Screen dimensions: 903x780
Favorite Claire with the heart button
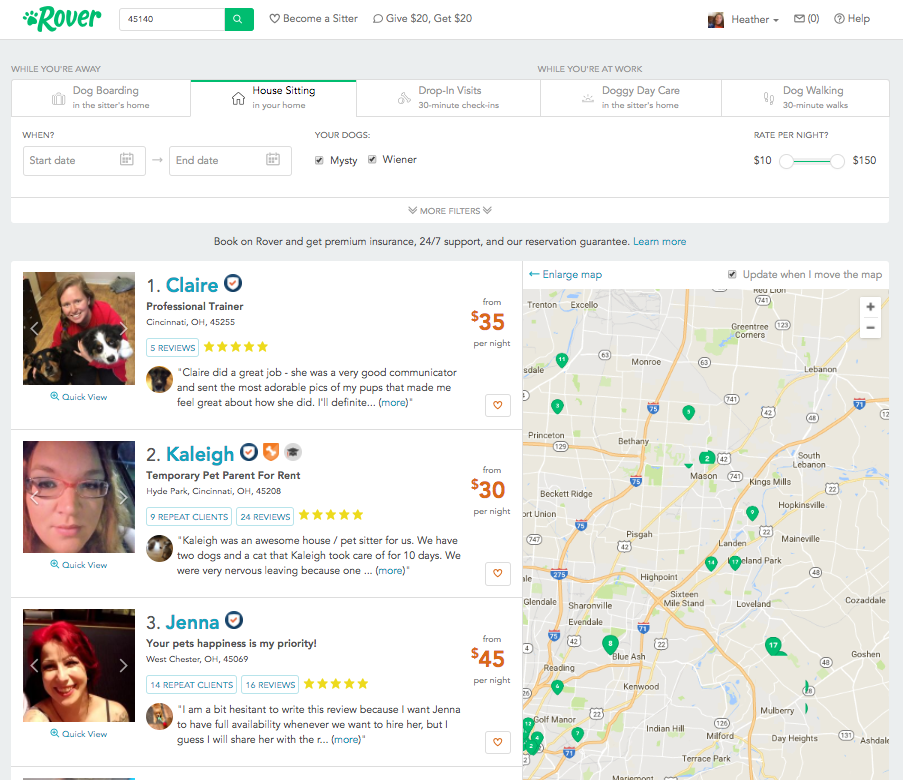pos(498,405)
